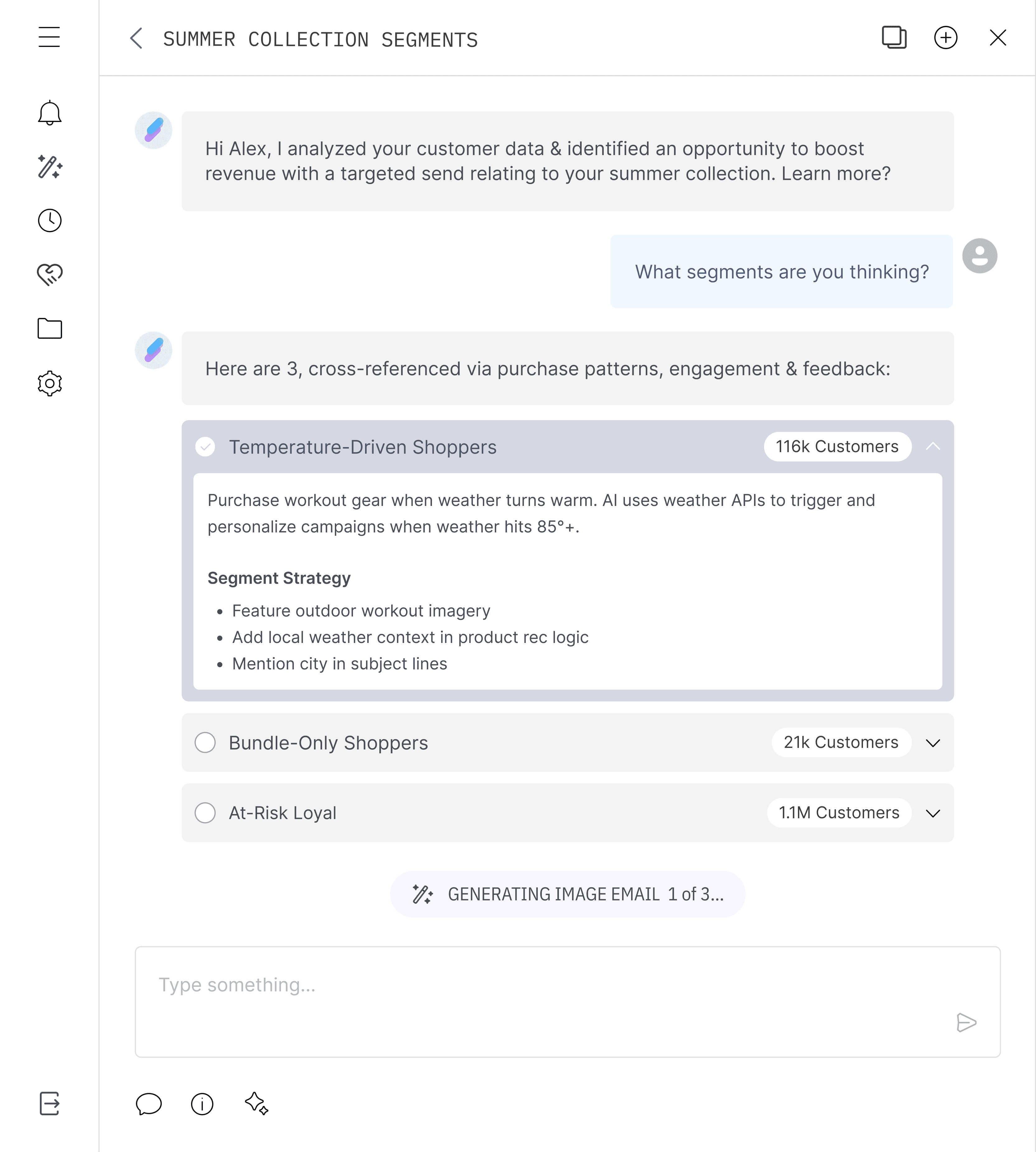Screen dimensions: 1036x1152
Task: Click the sparkle stars icon below input
Action: (257, 1103)
